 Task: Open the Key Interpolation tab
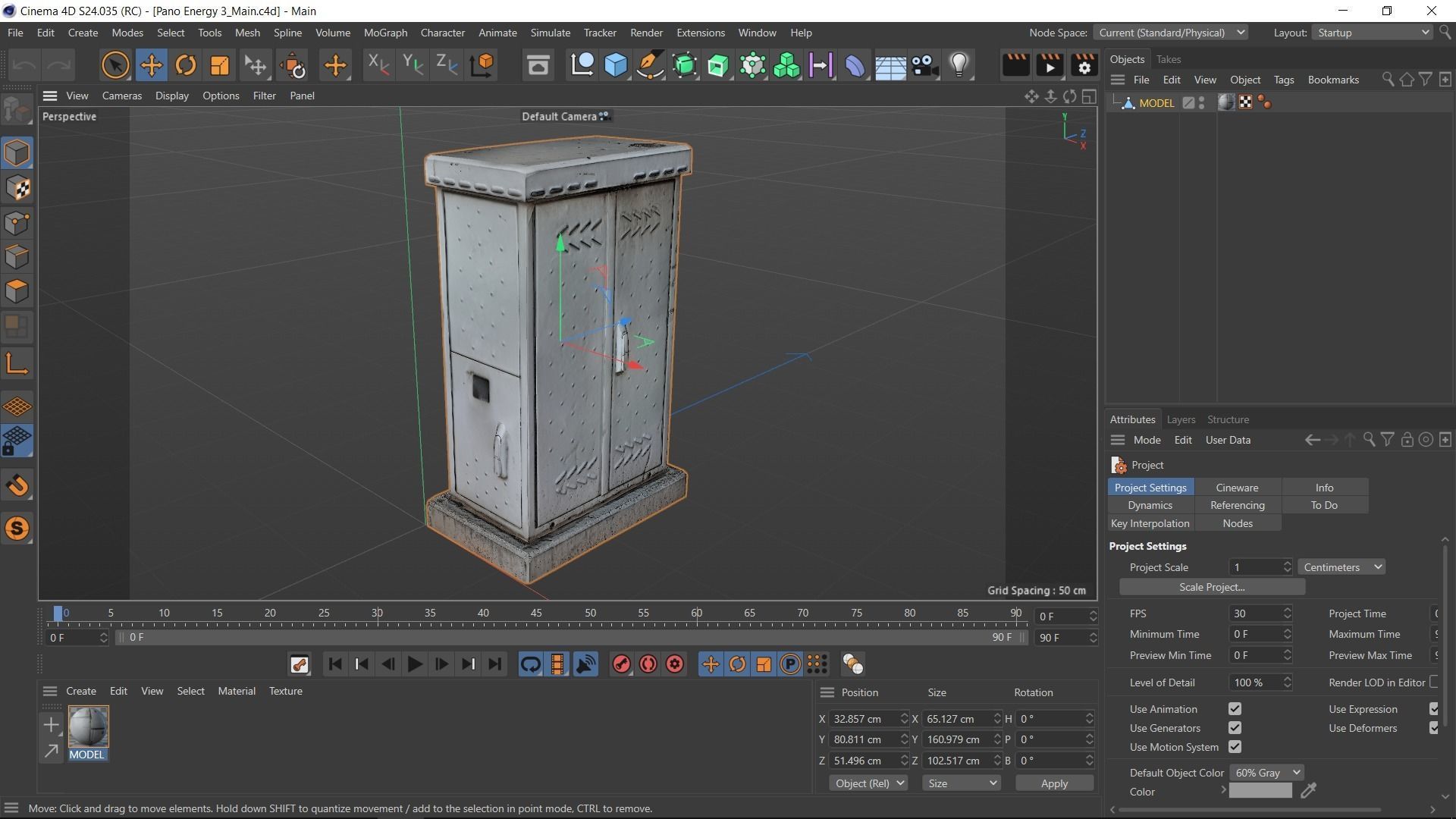point(1150,523)
